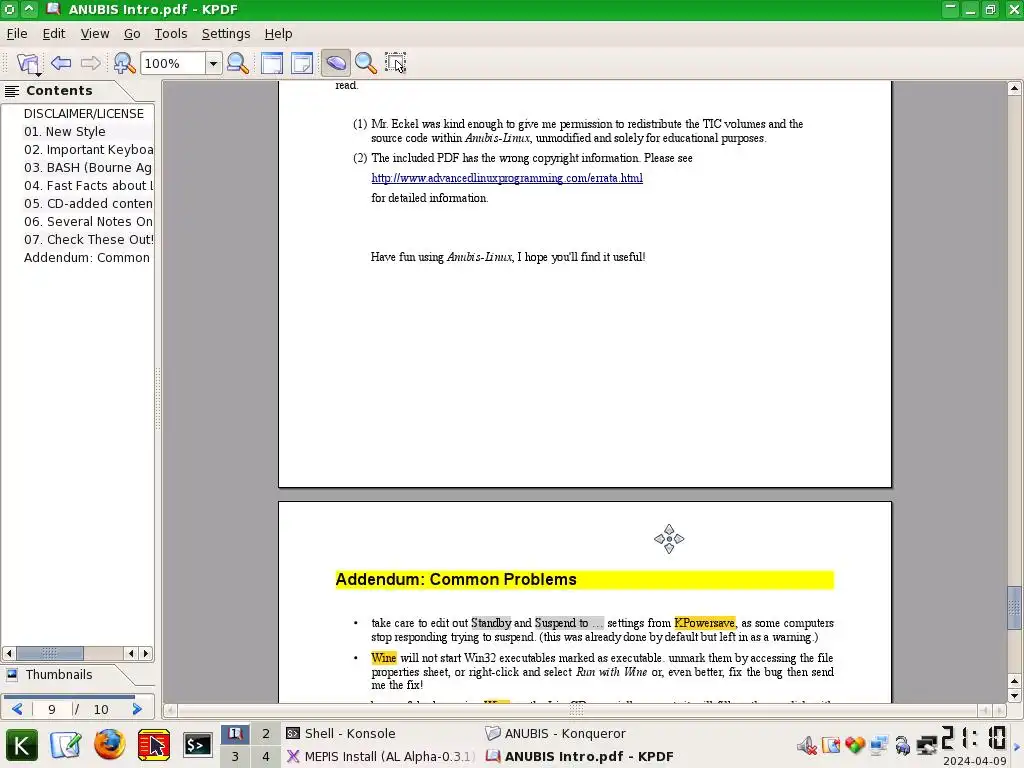1024x768 pixels.
Task: Open the K menu launcher
Action: coord(22,745)
